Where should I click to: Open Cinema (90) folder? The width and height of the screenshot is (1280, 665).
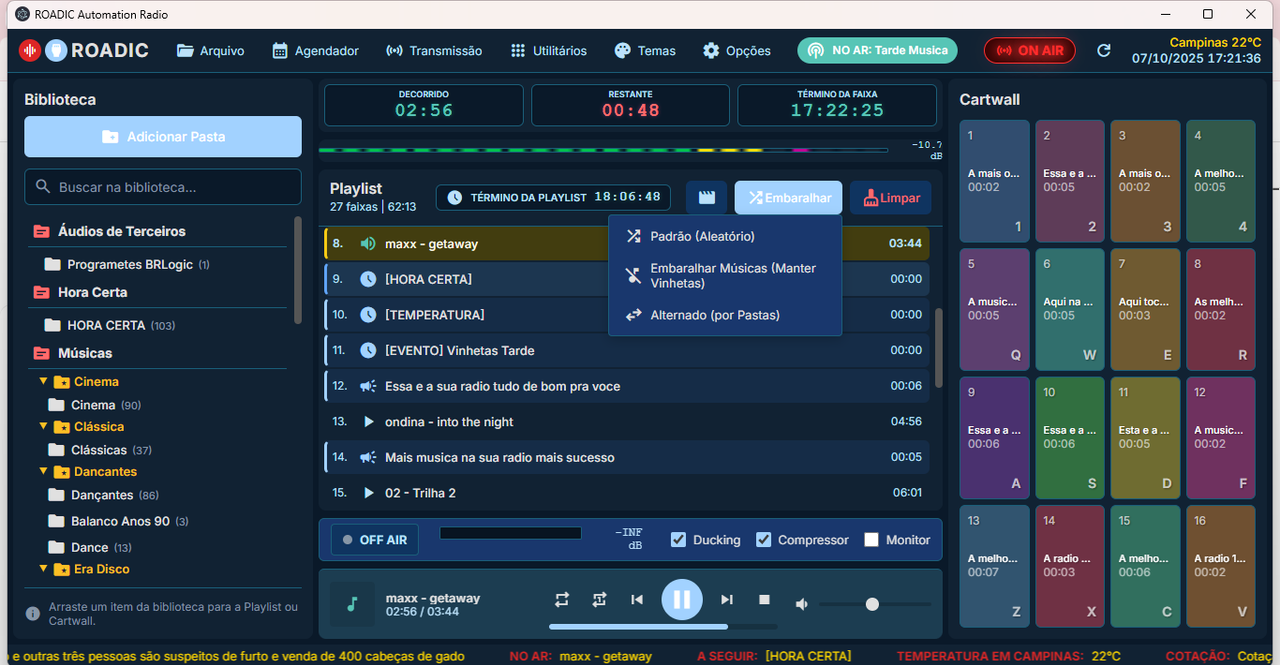(x=95, y=405)
